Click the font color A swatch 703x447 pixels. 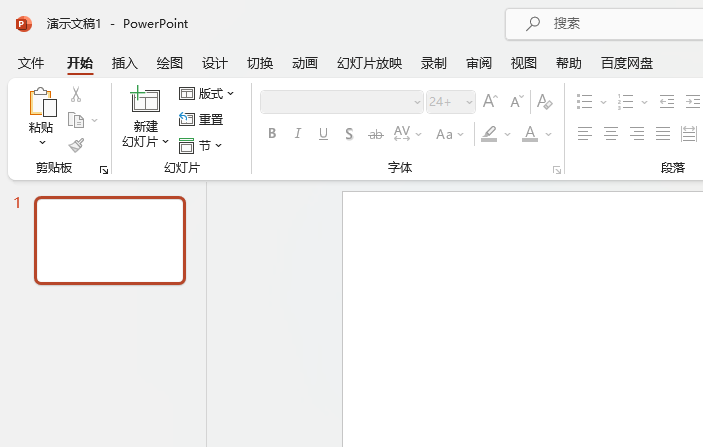[530, 134]
